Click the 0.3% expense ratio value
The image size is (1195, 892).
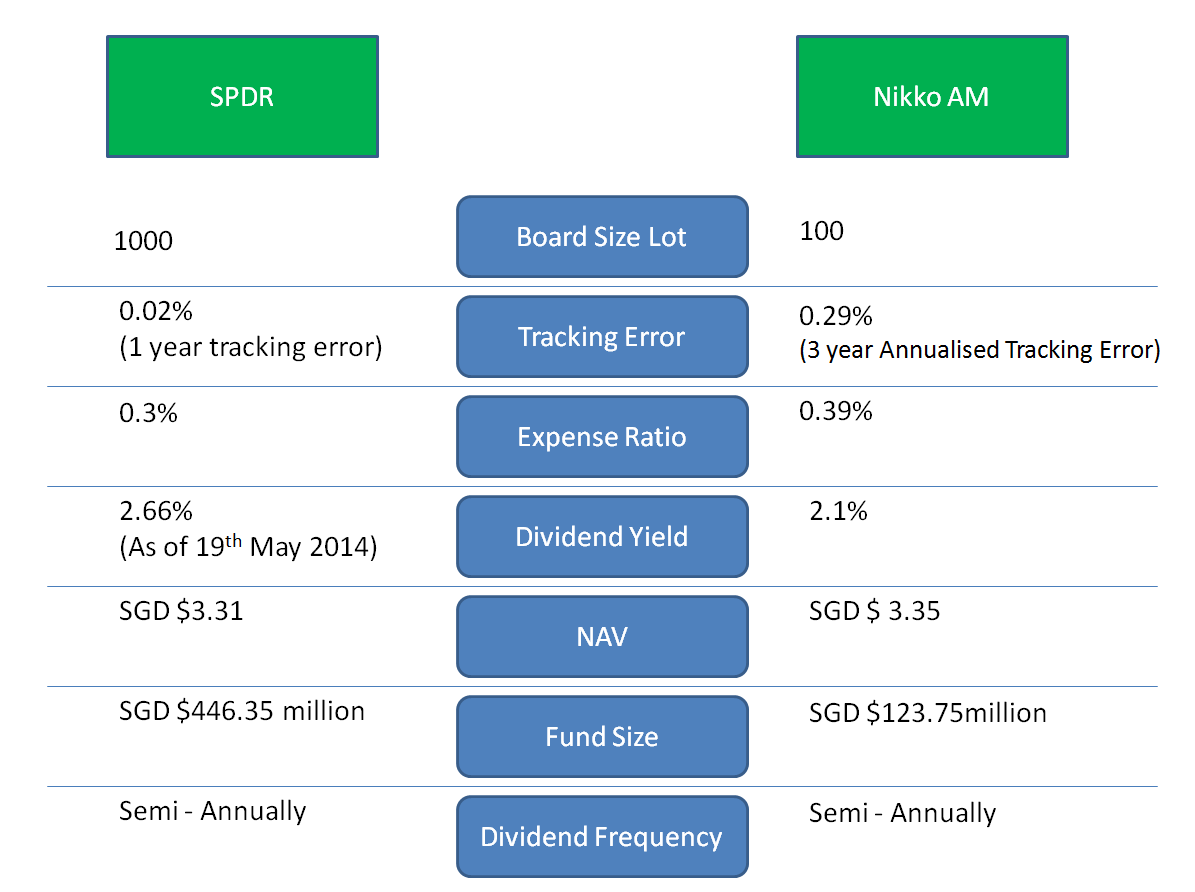tap(149, 413)
